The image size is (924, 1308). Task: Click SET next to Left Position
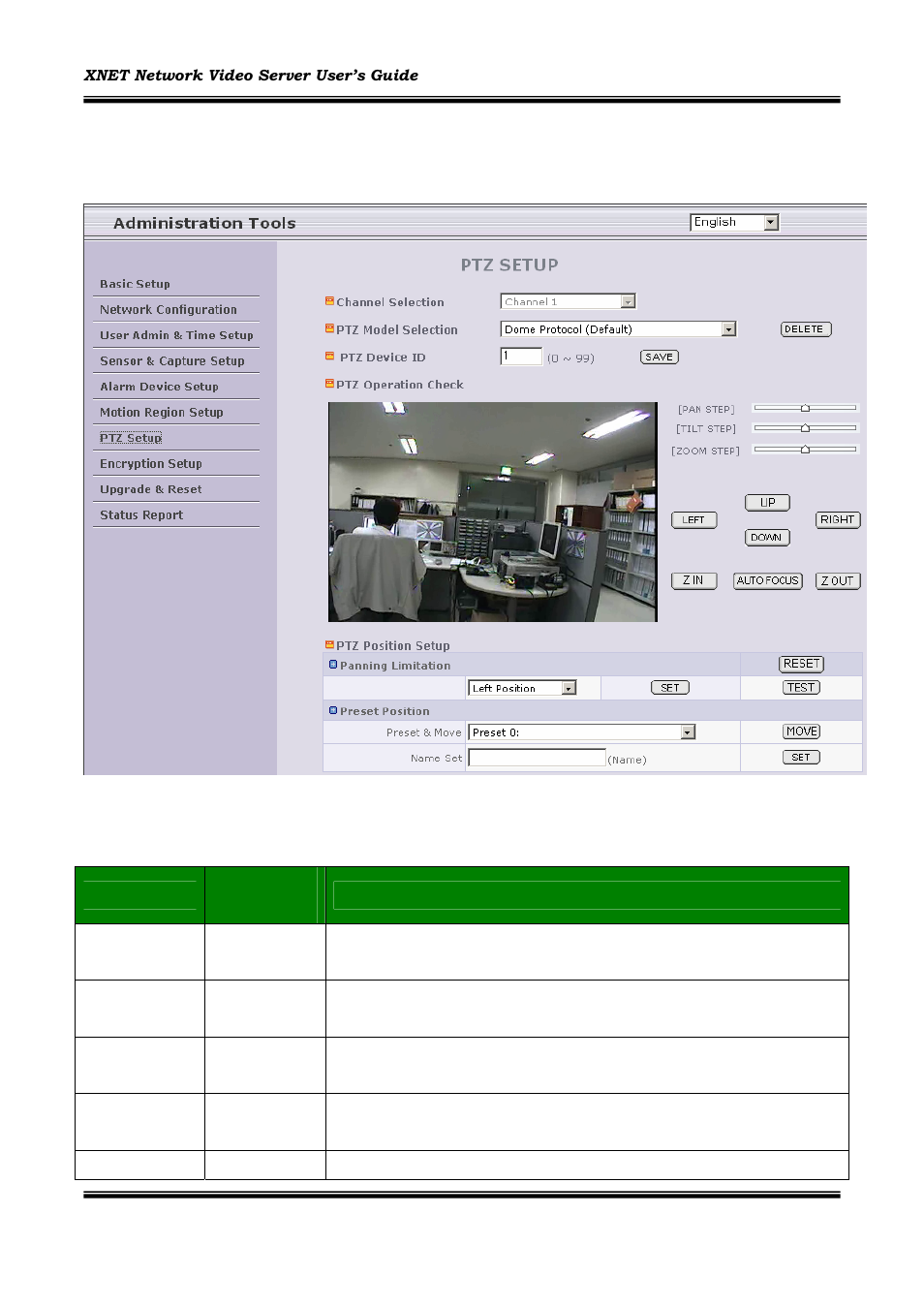pyautogui.click(x=669, y=688)
